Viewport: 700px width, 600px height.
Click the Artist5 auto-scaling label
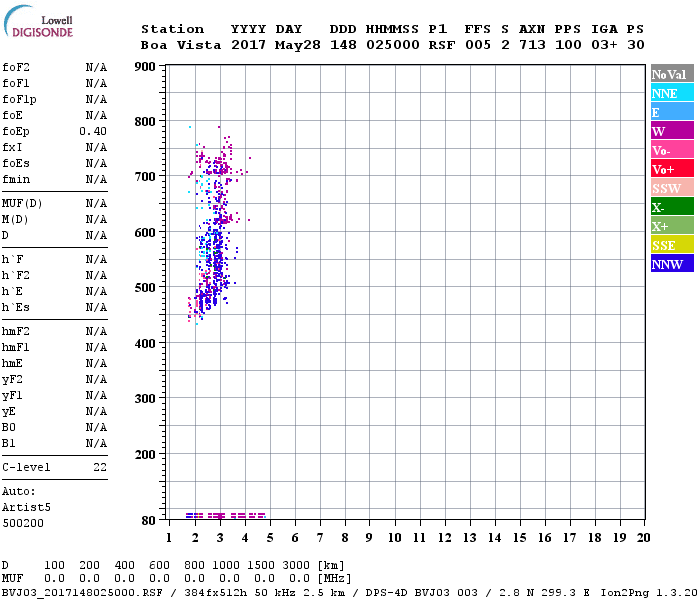coord(24,507)
